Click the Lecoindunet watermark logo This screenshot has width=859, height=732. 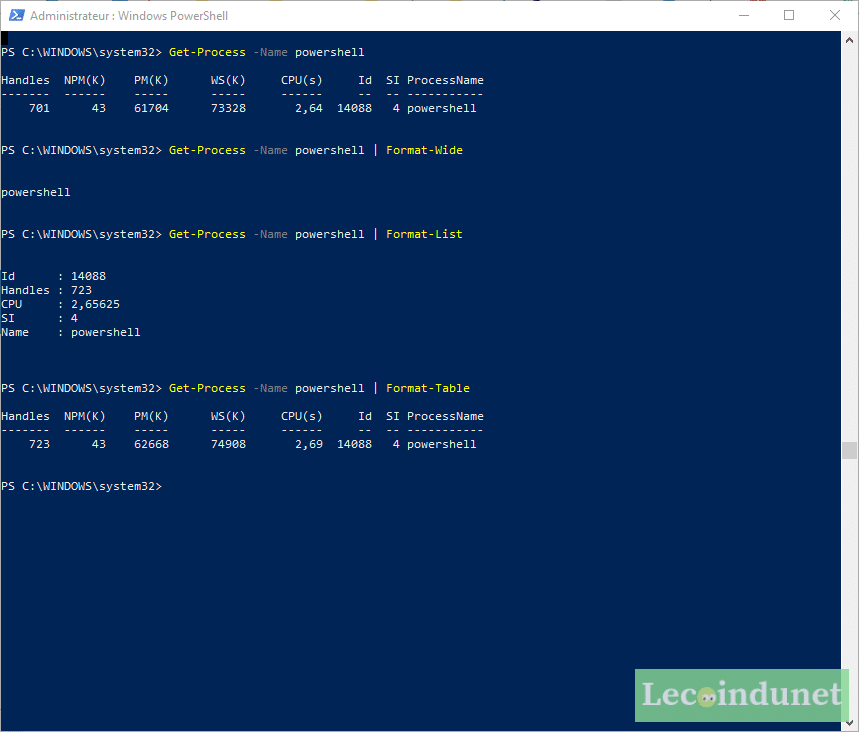click(x=740, y=695)
